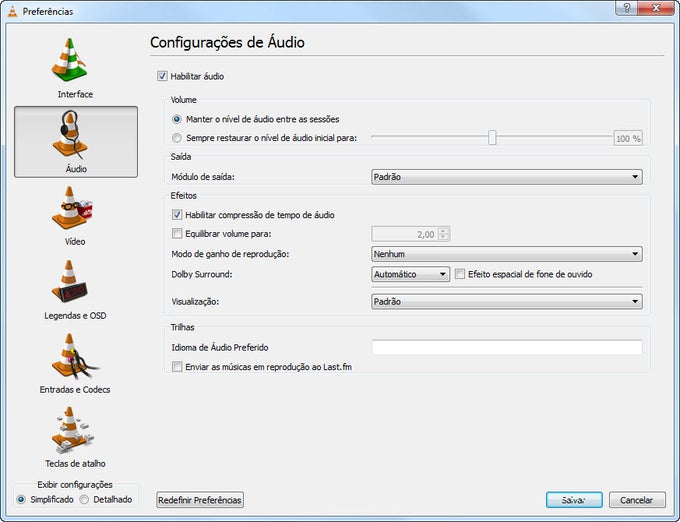The width and height of the screenshot is (680, 522).
Task: Select Sempre restaurar o nível de áudio inicial
Action: tap(177, 138)
